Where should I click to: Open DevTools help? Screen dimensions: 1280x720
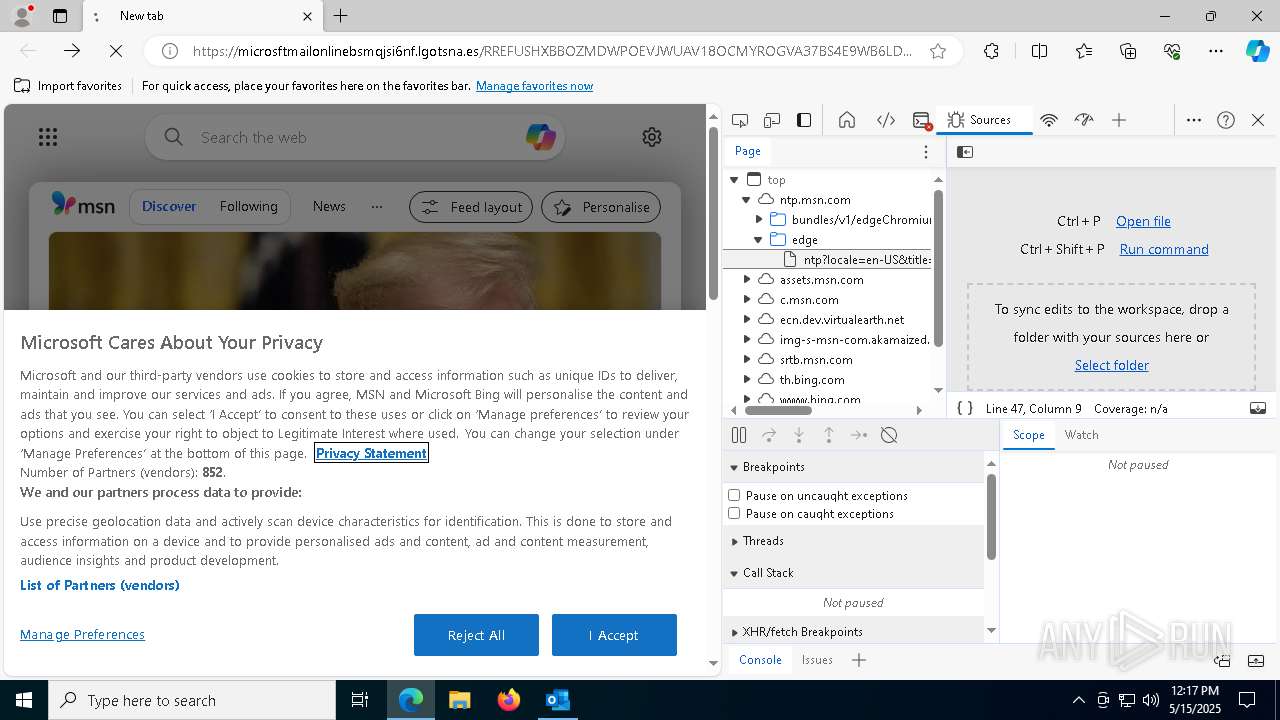(1226, 120)
